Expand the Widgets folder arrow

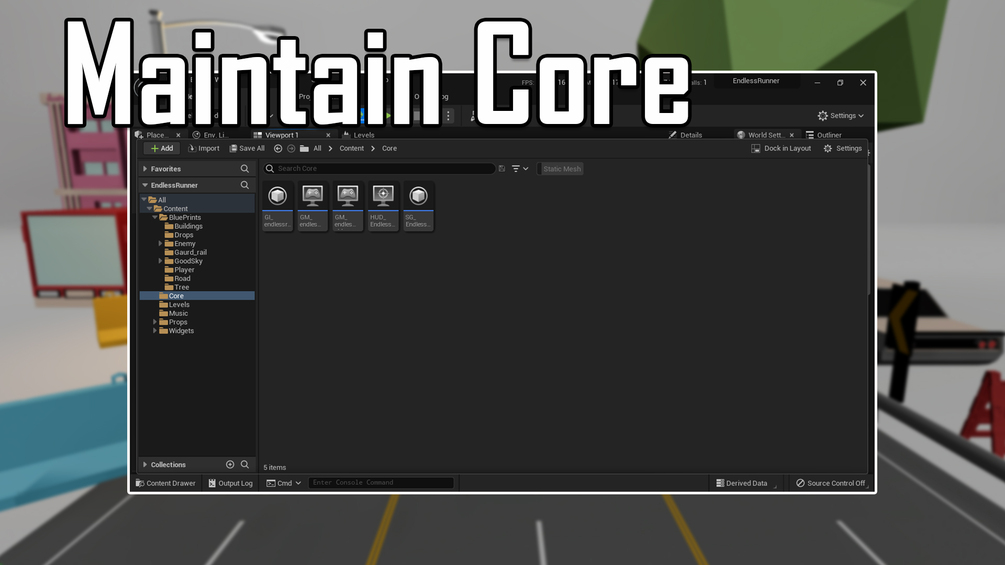155,331
